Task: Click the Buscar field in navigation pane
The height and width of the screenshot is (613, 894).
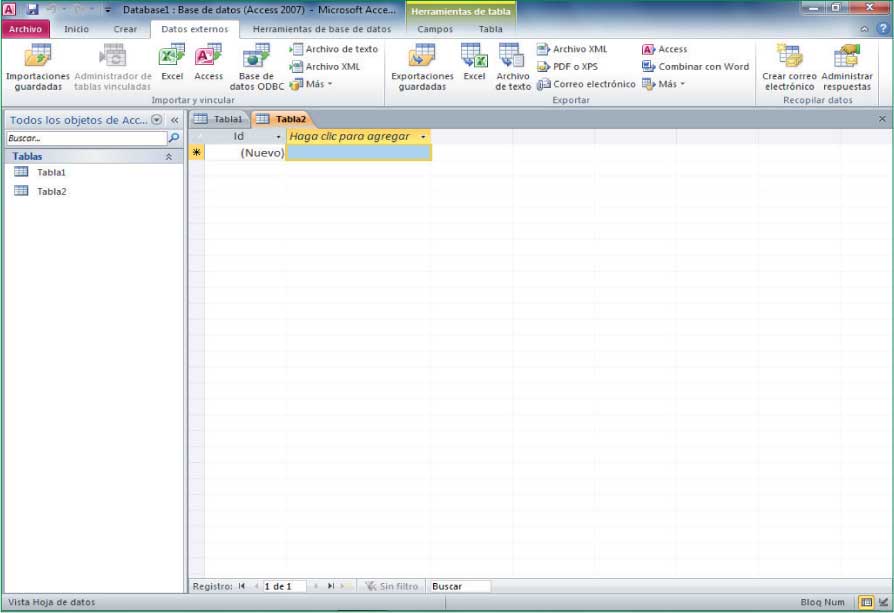Action: click(87, 138)
